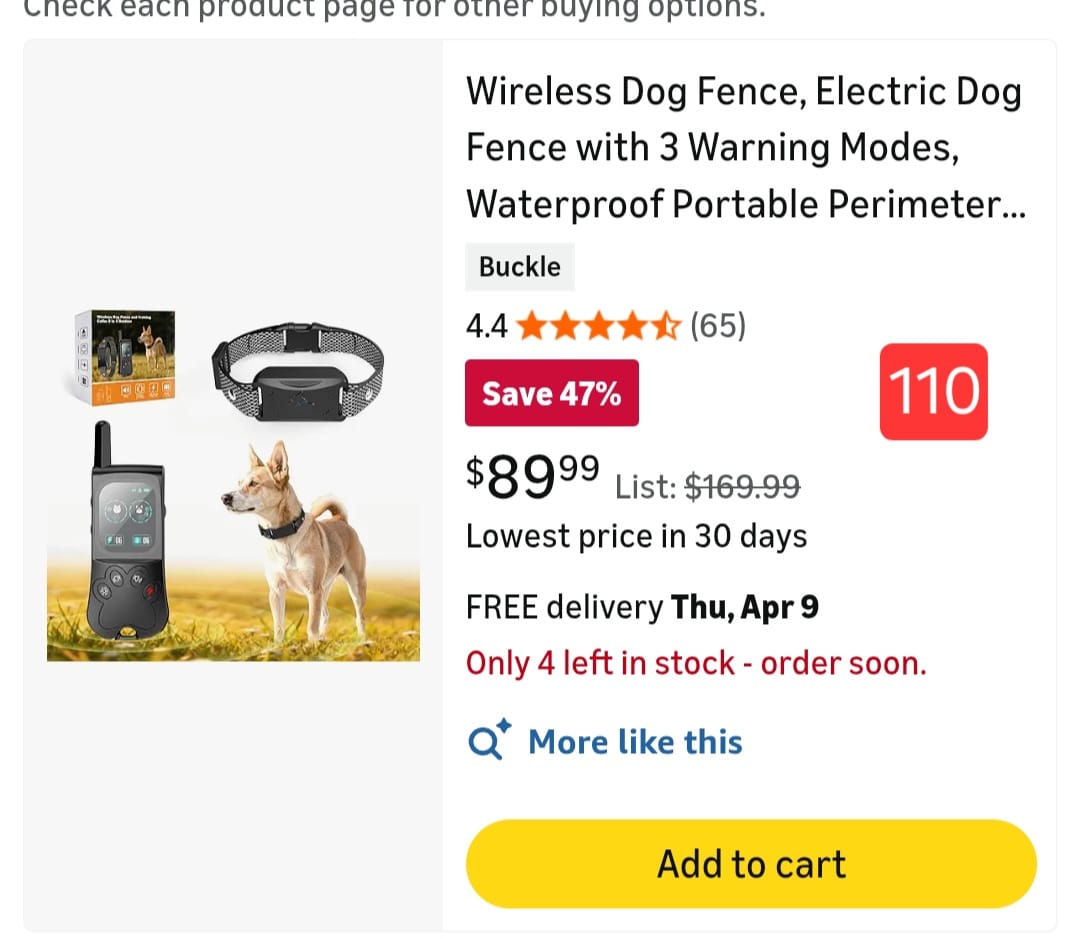Click the star rating icons
The height and width of the screenshot is (939, 1080).
point(599,326)
